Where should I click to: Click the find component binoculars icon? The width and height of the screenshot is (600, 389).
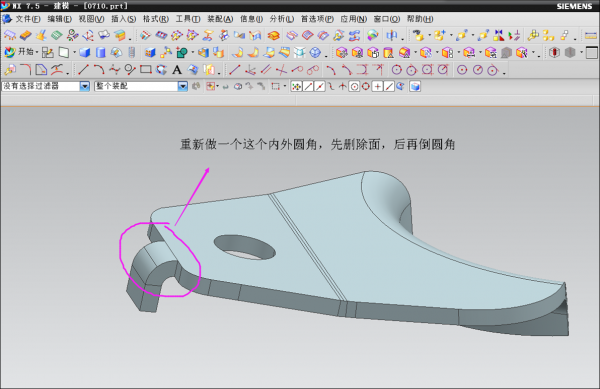click(418, 36)
